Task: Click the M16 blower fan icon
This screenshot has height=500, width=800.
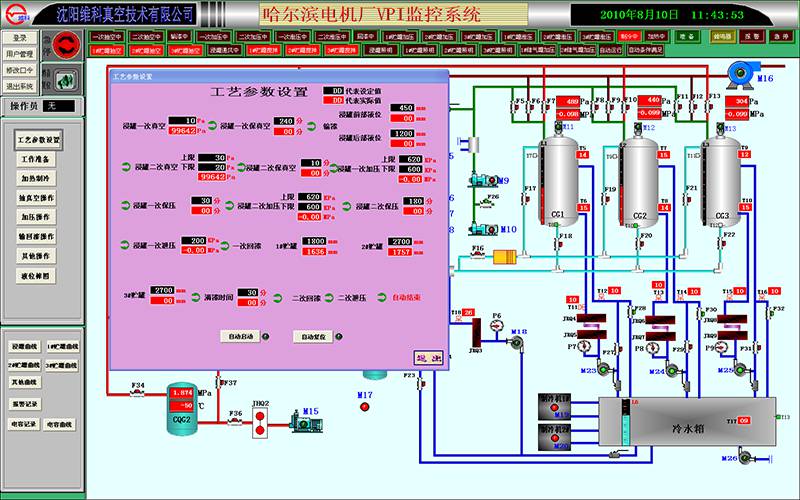Action: click(x=739, y=68)
